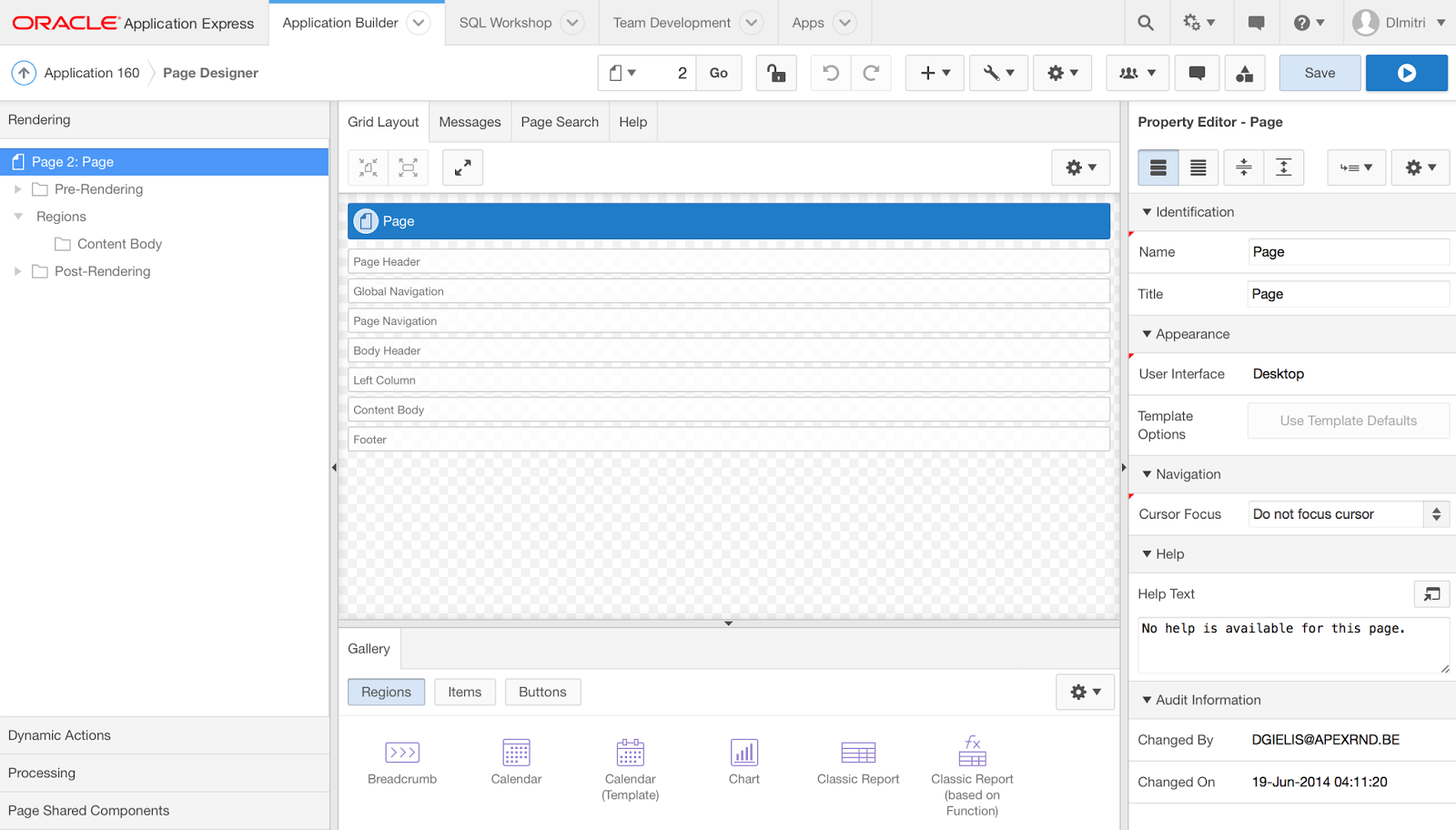Open the Utilities wrench menu
The width and height of the screenshot is (1456, 830).
point(998,73)
